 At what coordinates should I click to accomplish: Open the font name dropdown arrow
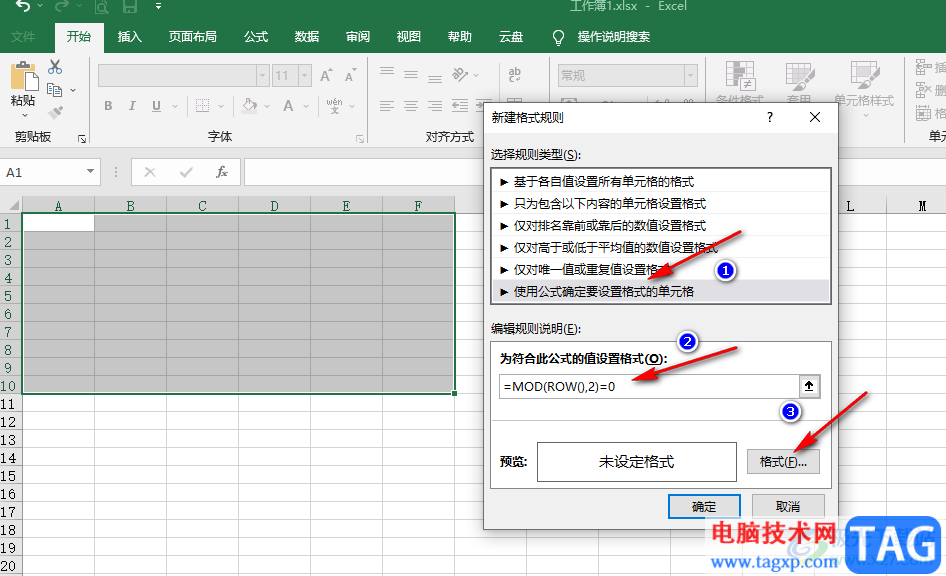(x=262, y=76)
